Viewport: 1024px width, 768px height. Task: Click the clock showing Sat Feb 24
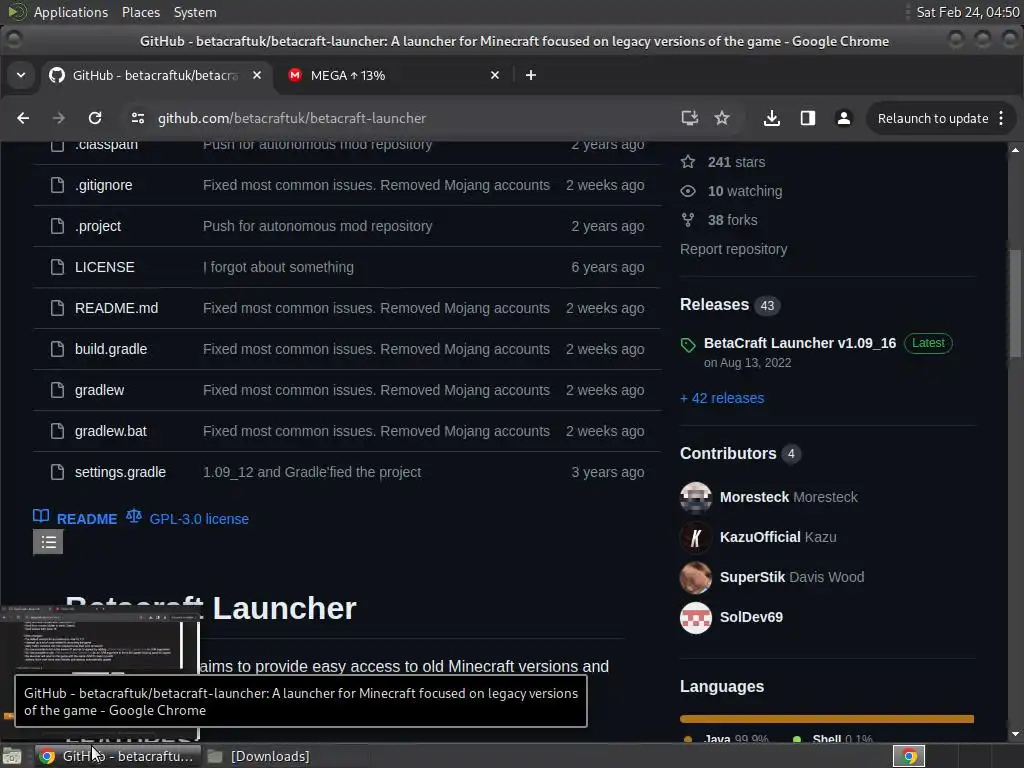click(x=967, y=12)
